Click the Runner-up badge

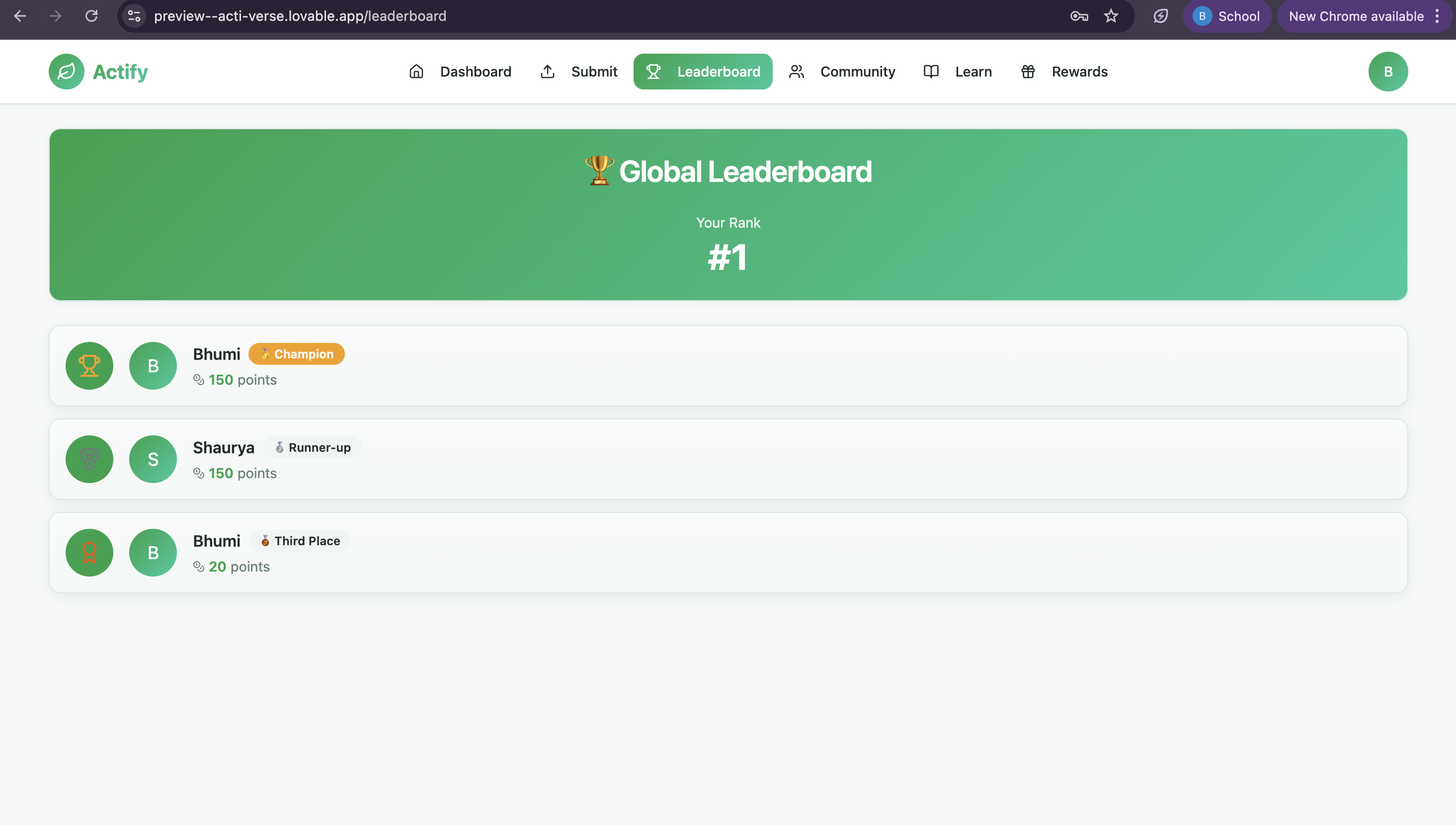click(x=312, y=447)
